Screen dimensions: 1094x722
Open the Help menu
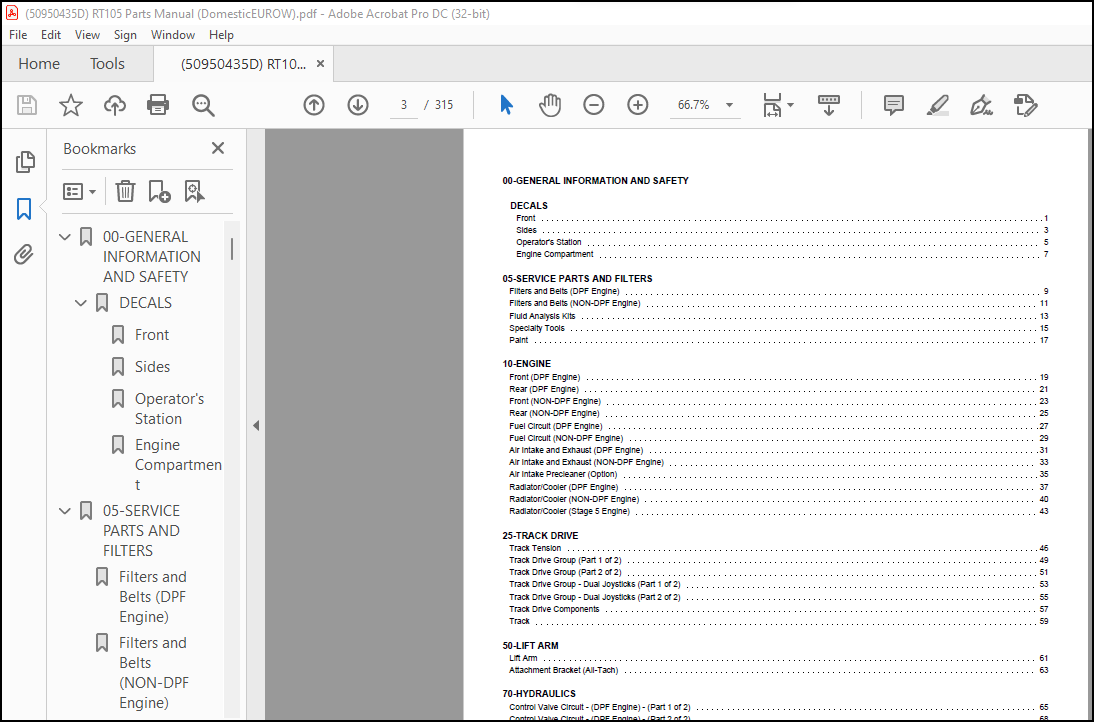tap(221, 35)
